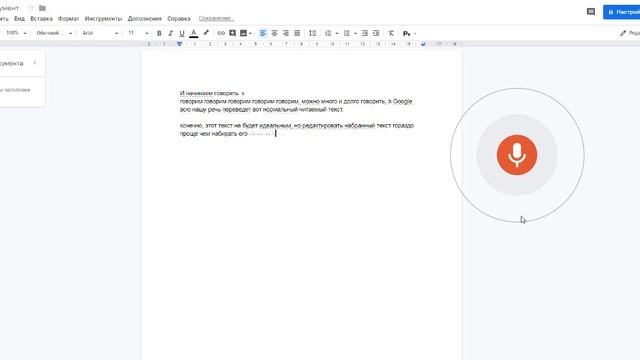Toggle bold formatting in toolbar
The height and width of the screenshot is (360, 640).
(159, 33)
